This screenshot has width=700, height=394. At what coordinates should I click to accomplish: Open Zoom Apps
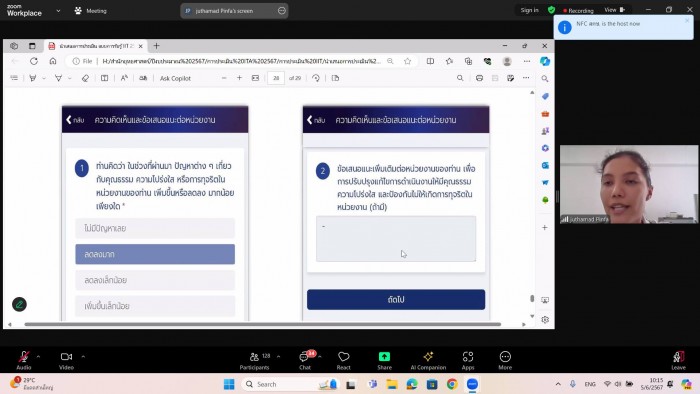coord(468,360)
